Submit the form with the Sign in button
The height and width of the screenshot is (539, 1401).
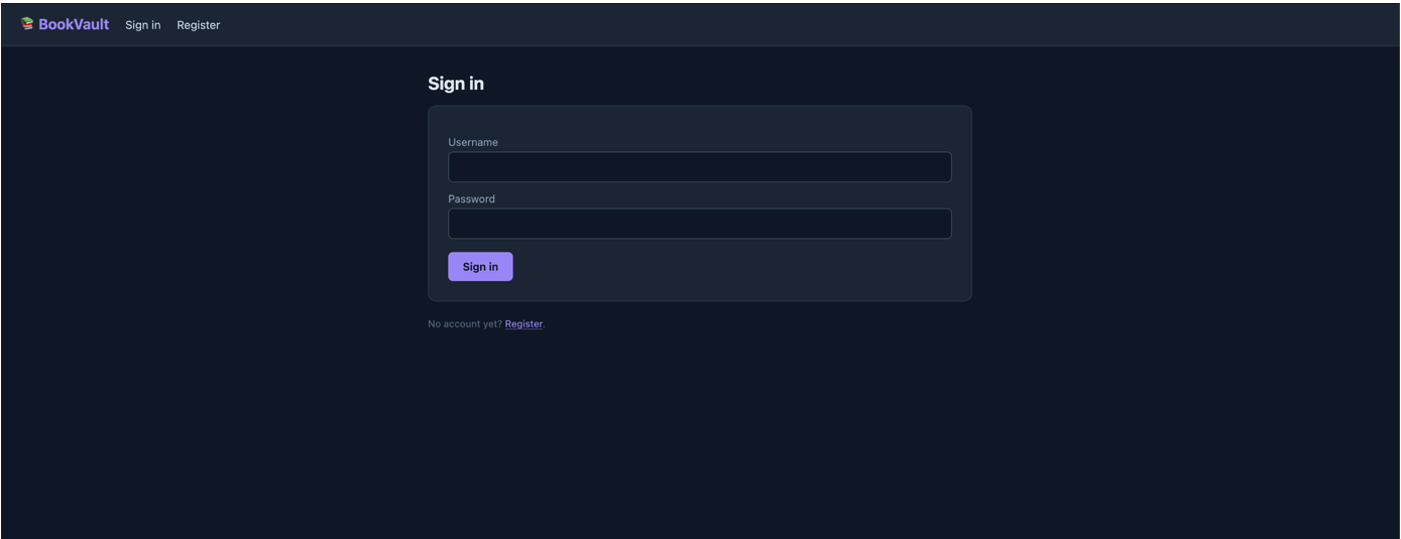coord(480,267)
